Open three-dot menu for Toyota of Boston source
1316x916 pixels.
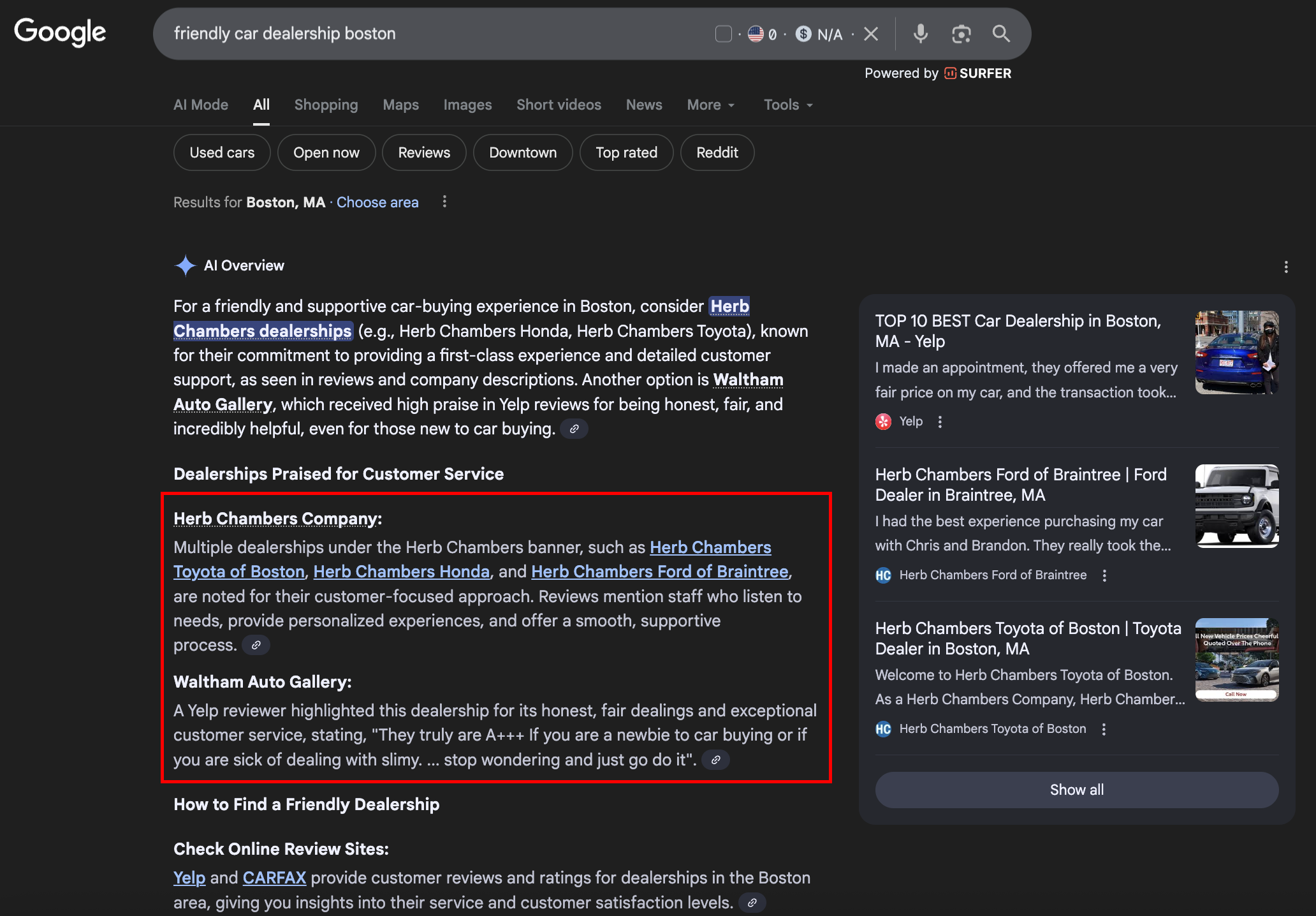[1104, 729]
